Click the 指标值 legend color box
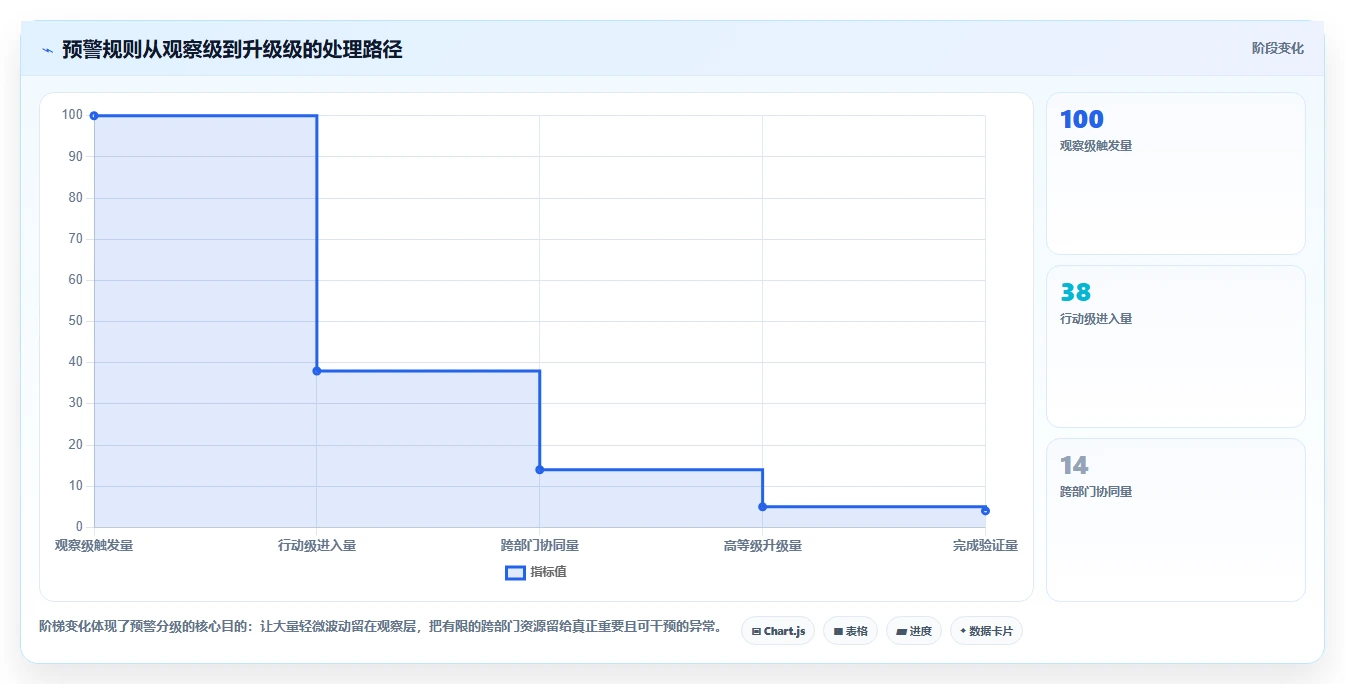The image size is (1345, 684). point(515,572)
